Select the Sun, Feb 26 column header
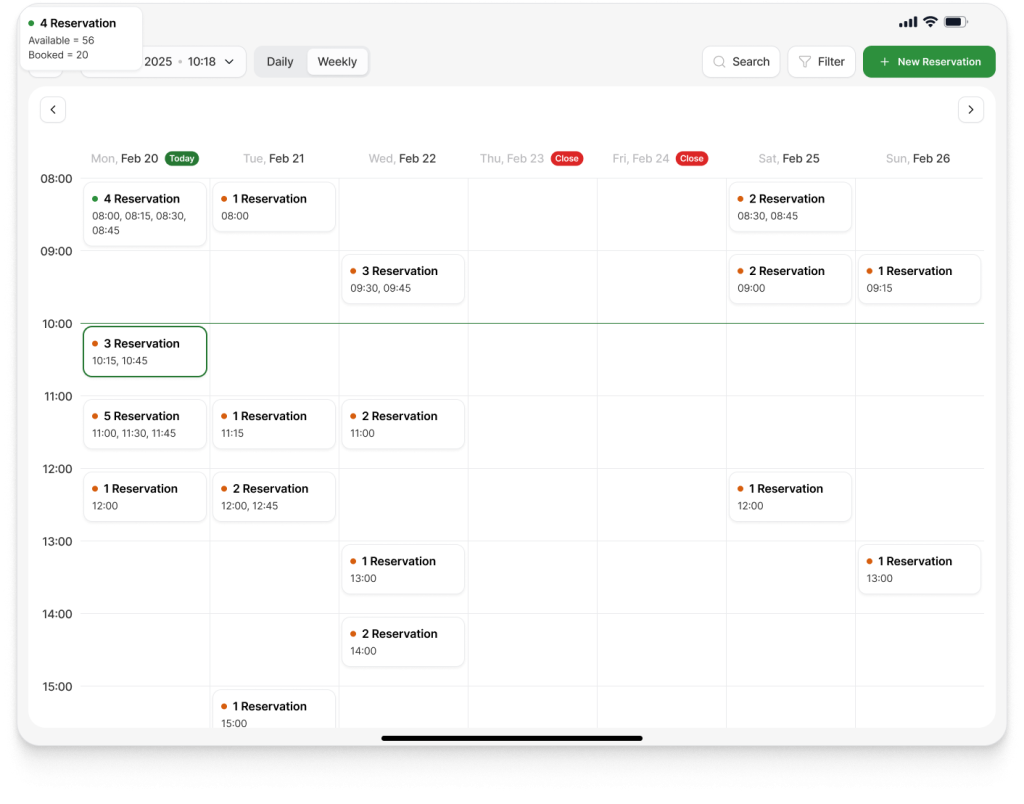The height and width of the screenshot is (804, 1024). click(x=918, y=159)
